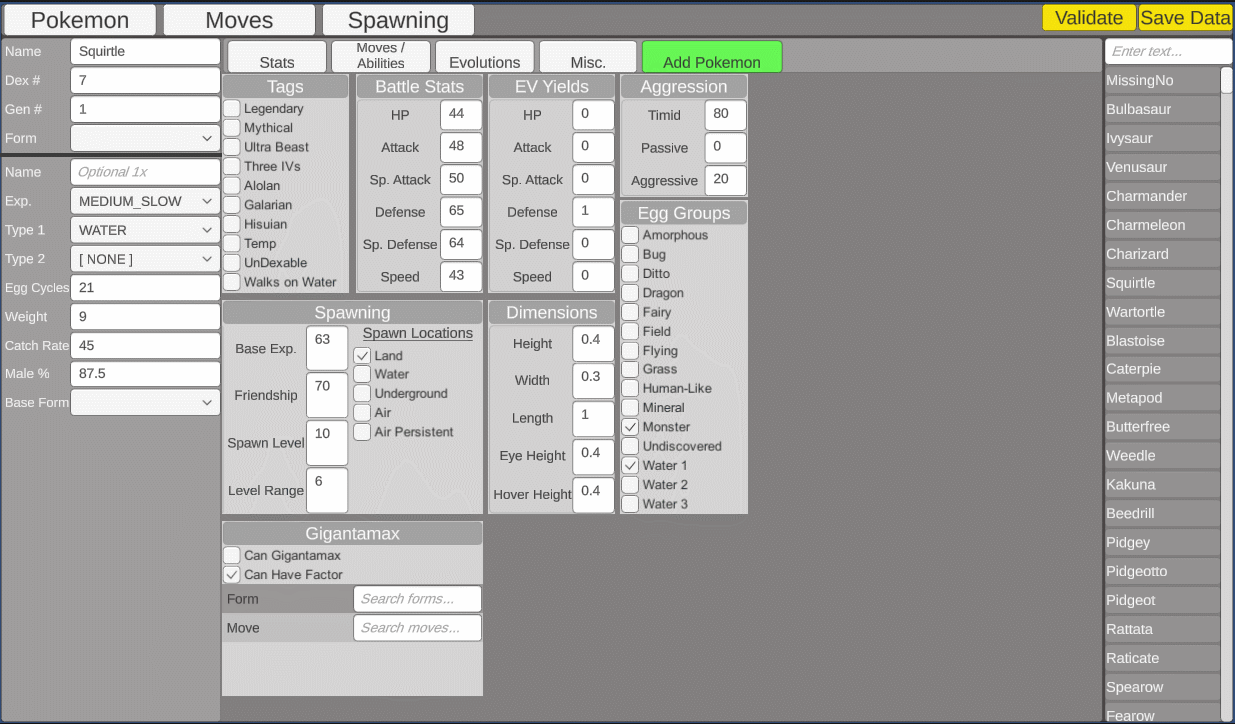Open the Exp. growth rate dropdown

click(145, 201)
